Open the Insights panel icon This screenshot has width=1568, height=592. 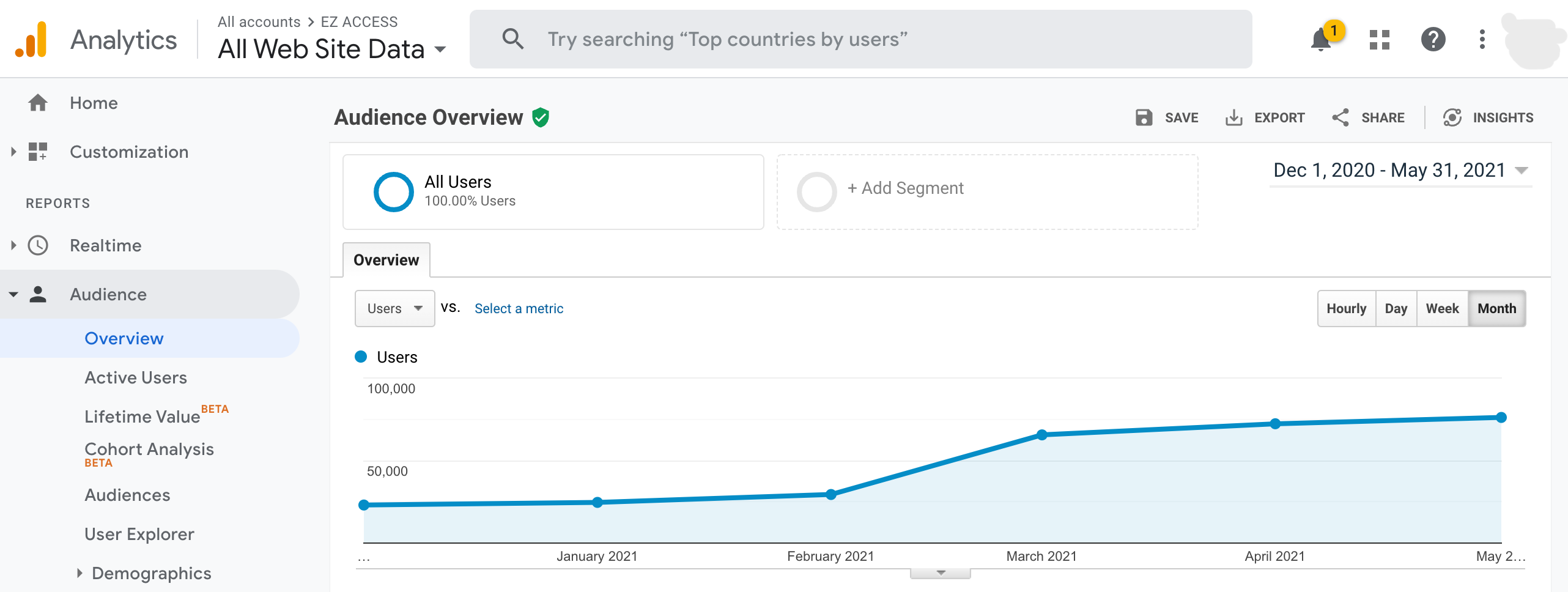1452,117
